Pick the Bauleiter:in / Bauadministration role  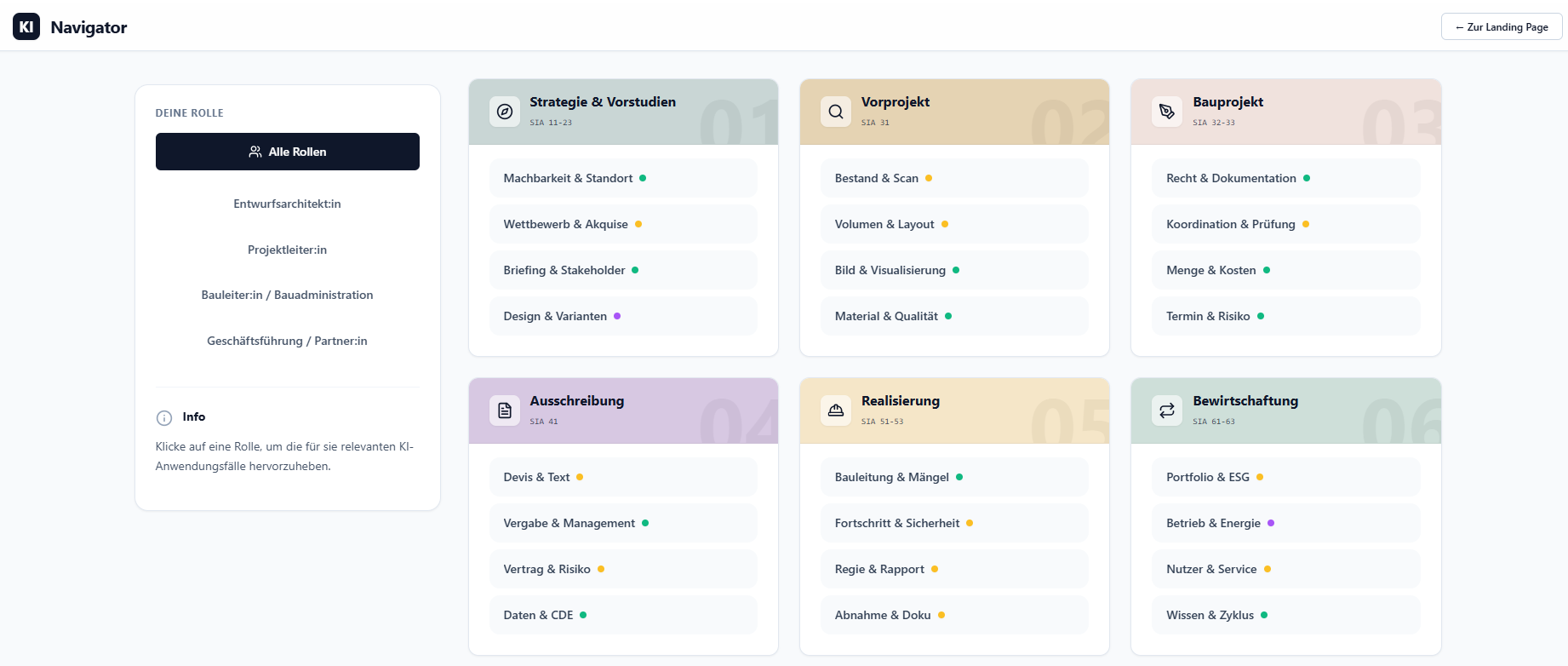click(288, 295)
